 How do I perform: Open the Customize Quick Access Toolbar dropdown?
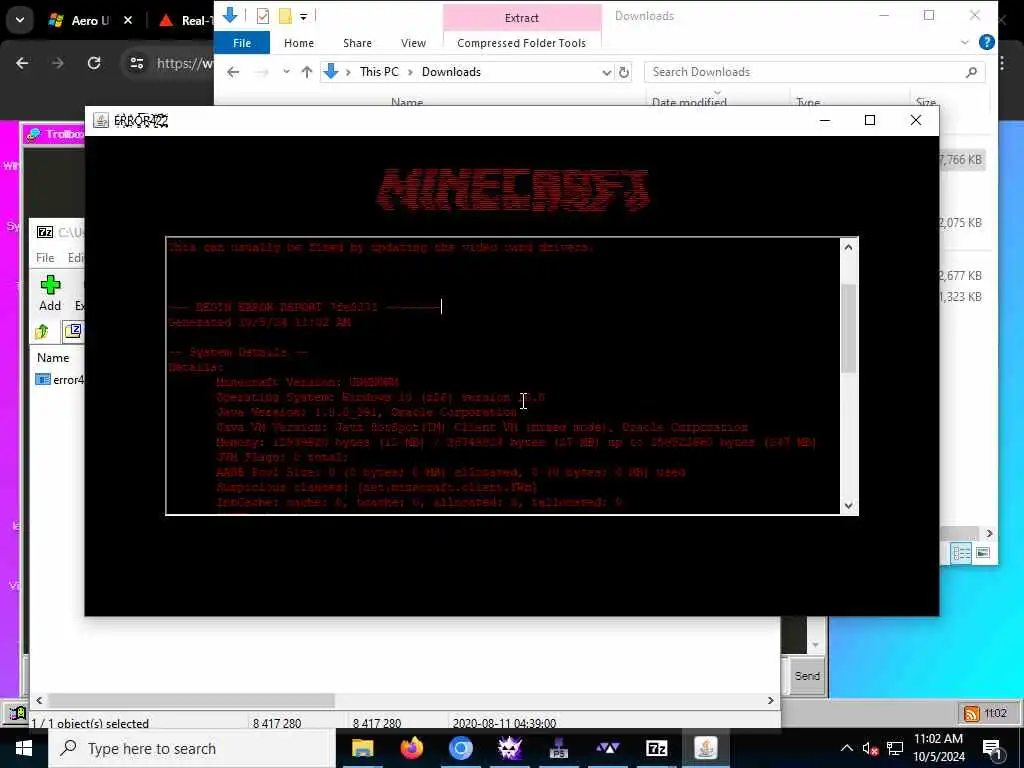pyautogui.click(x=304, y=16)
